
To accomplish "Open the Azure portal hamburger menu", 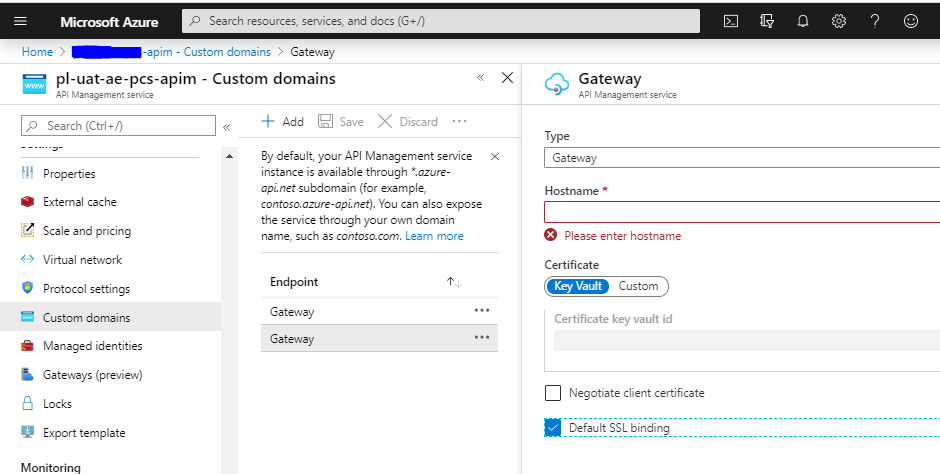I will (20, 21).
